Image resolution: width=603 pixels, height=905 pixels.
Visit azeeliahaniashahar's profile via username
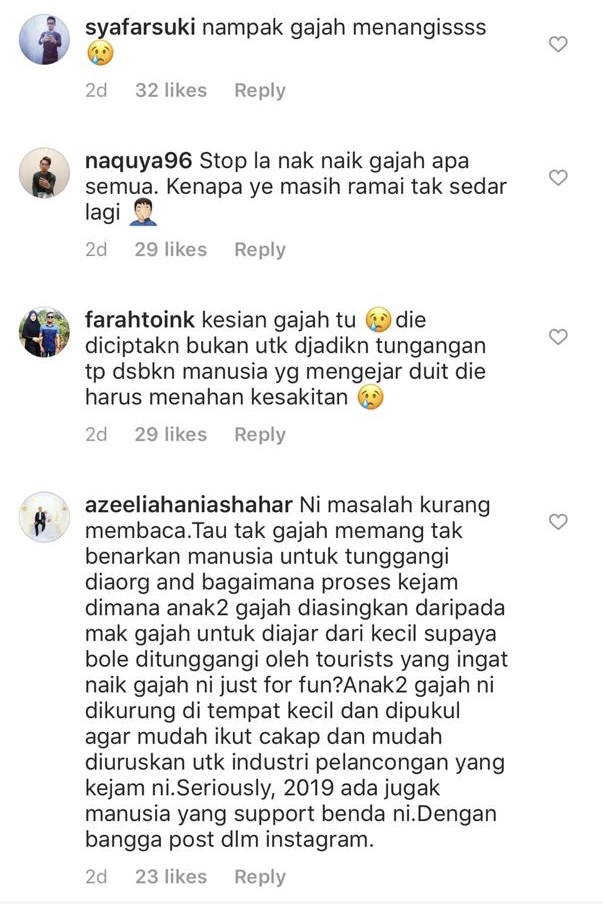pyautogui.click(x=189, y=505)
